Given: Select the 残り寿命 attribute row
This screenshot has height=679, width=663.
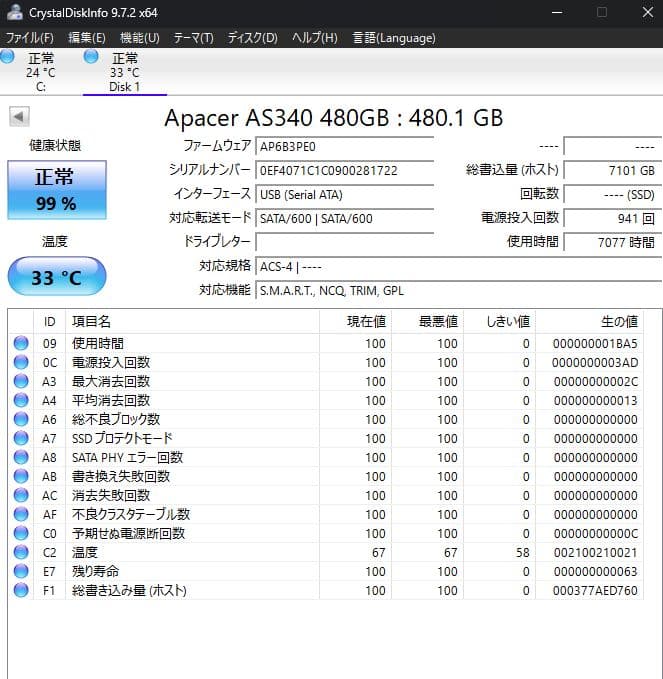Looking at the screenshot, I should pos(326,572).
